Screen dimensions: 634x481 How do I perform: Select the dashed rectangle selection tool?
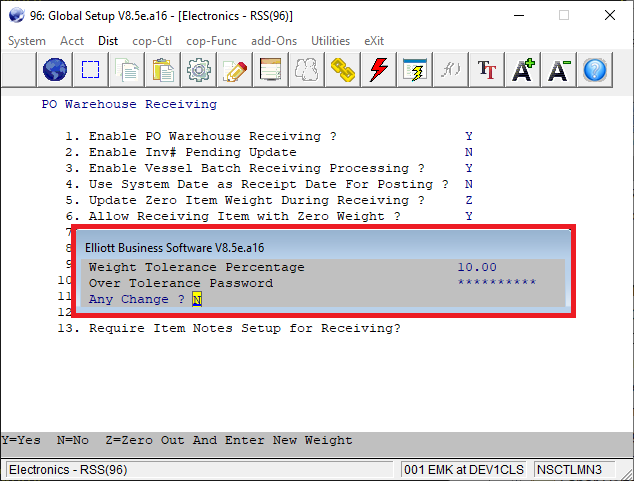point(90,70)
